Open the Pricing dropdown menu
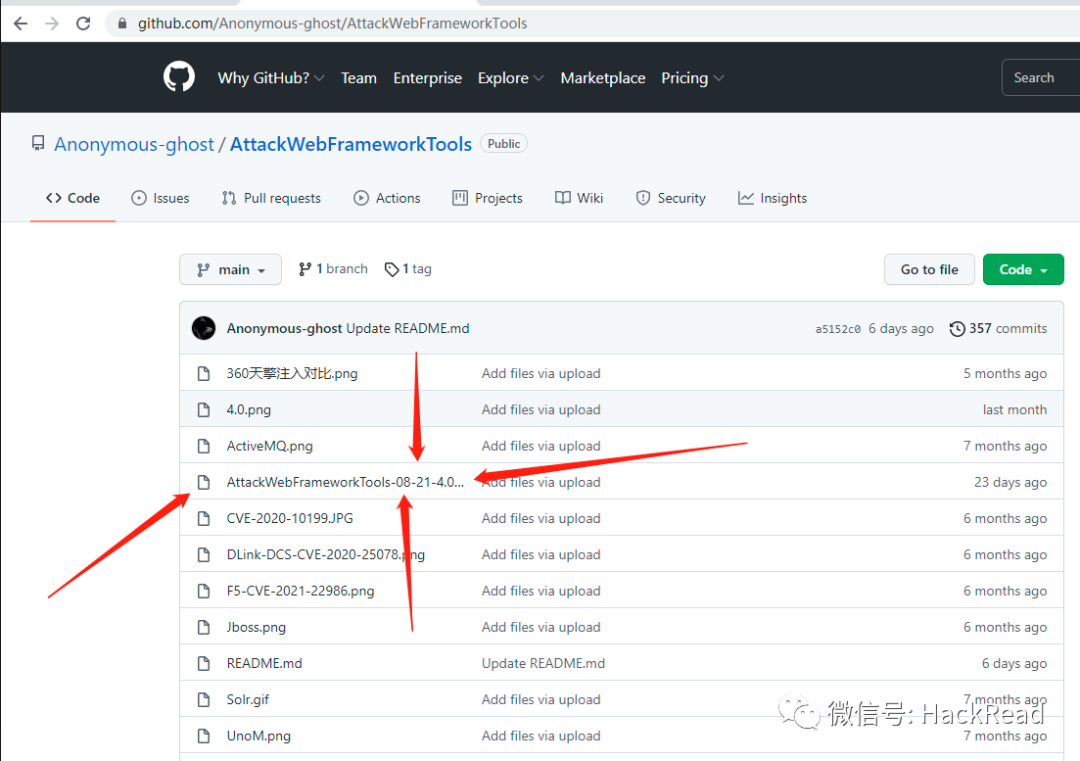Image resolution: width=1080 pixels, height=761 pixels. (692, 78)
